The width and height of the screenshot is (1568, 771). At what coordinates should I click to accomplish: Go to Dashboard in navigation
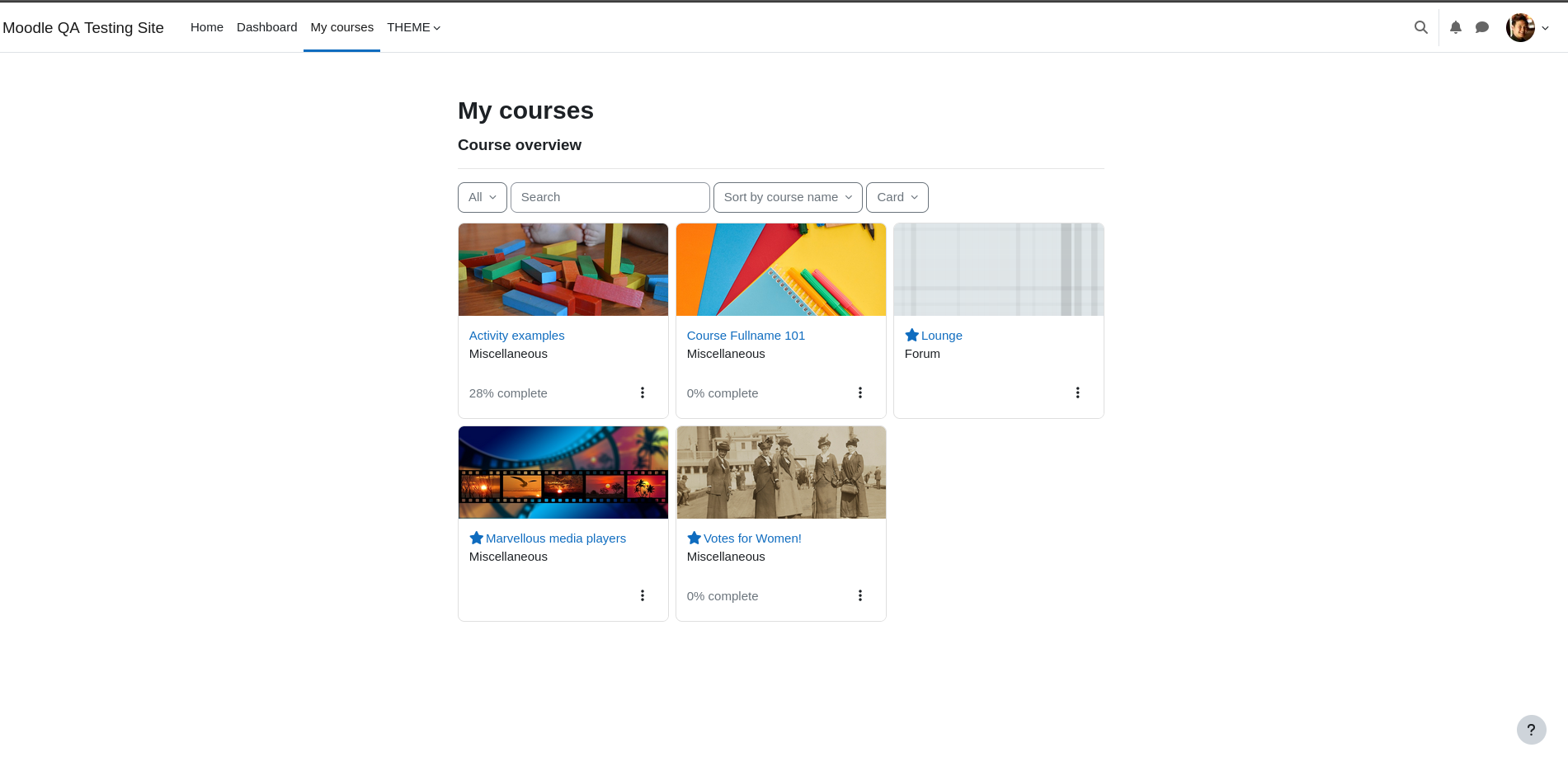click(x=266, y=27)
